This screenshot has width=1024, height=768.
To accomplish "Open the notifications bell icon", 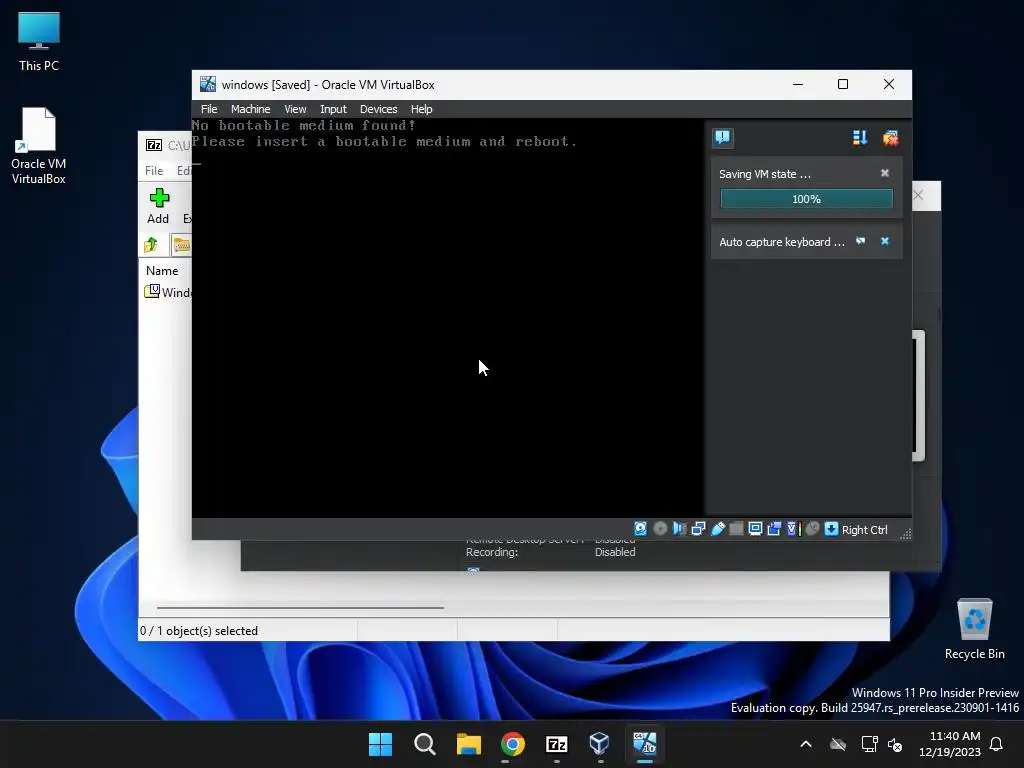I will (x=997, y=744).
